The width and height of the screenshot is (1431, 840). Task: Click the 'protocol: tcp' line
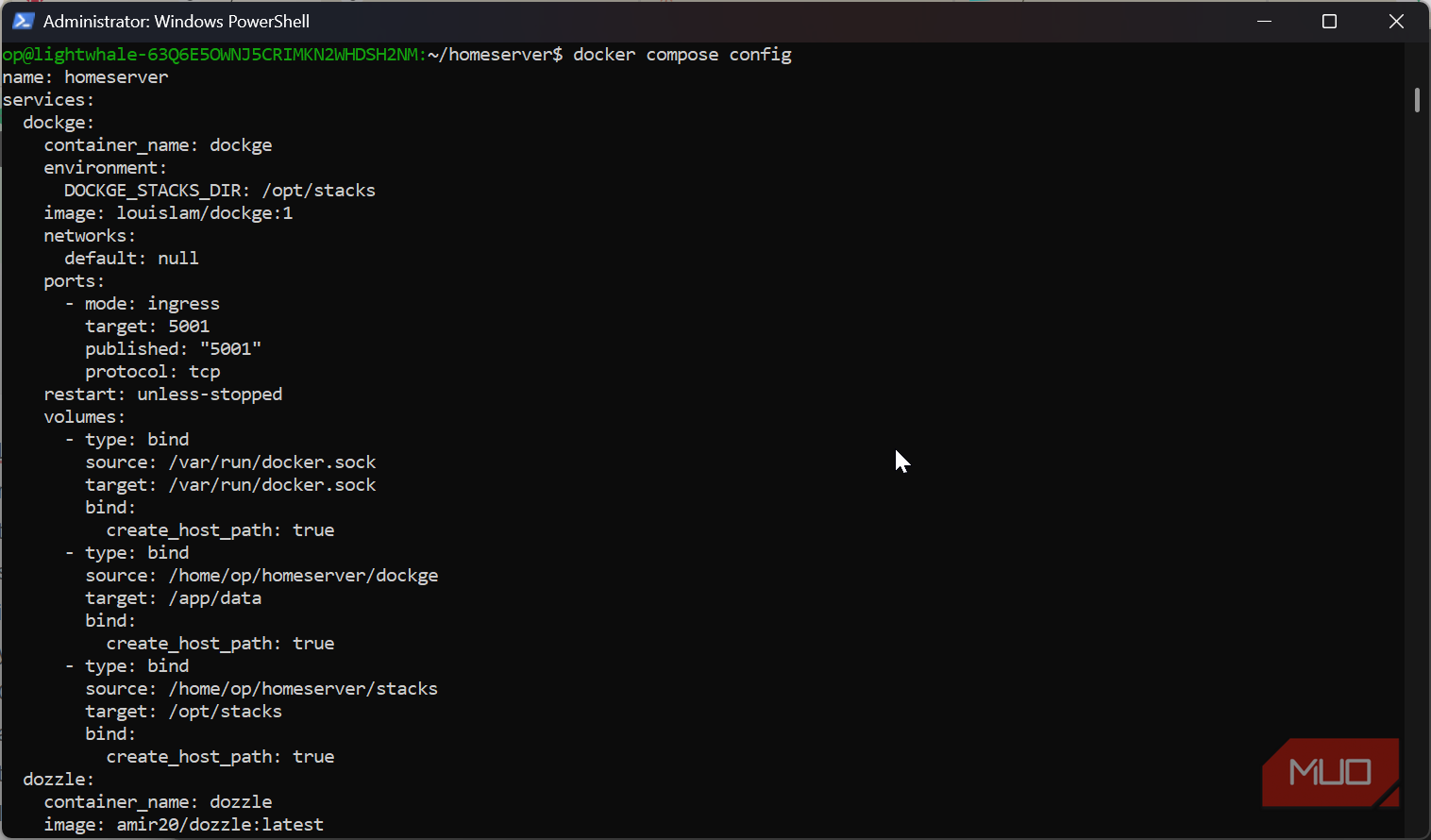pyautogui.click(x=152, y=372)
